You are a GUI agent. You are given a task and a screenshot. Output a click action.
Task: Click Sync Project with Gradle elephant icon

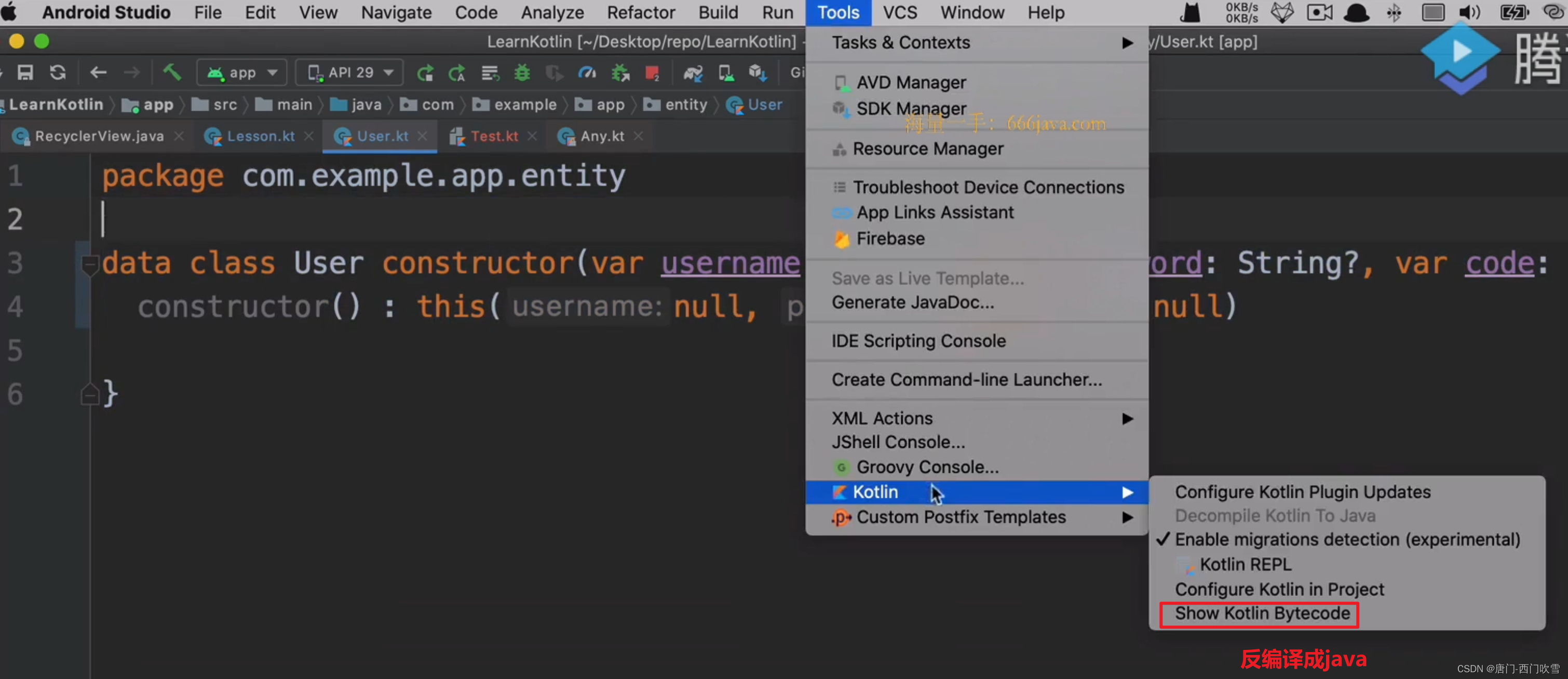pyautogui.click(x=693, y=73)
